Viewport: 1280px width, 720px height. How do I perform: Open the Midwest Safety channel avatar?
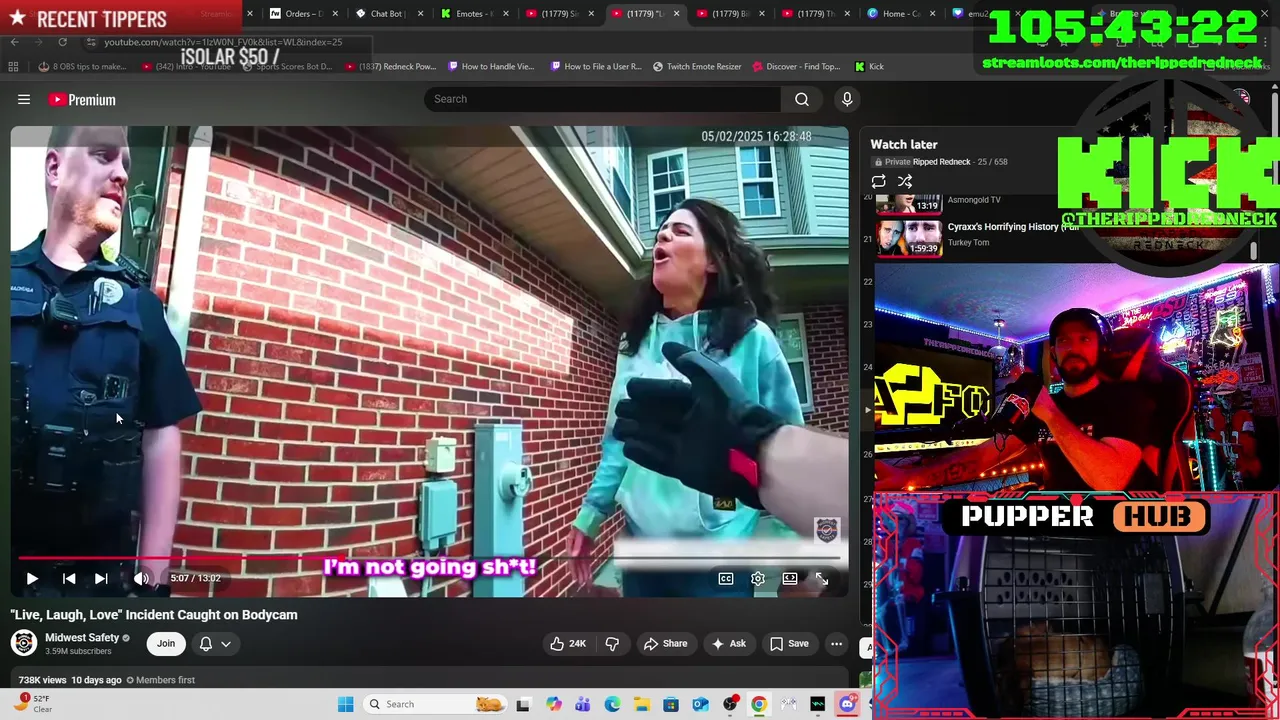[24, 643]
